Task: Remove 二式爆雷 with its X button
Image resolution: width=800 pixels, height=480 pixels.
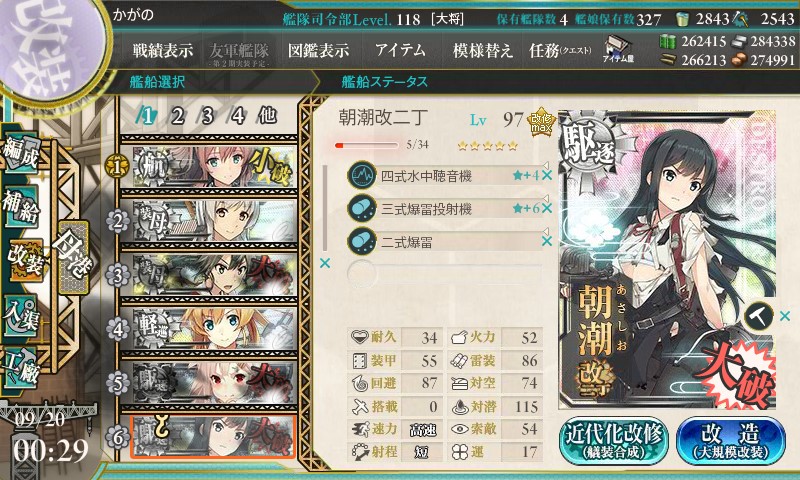Action: [x=547, y=241]
